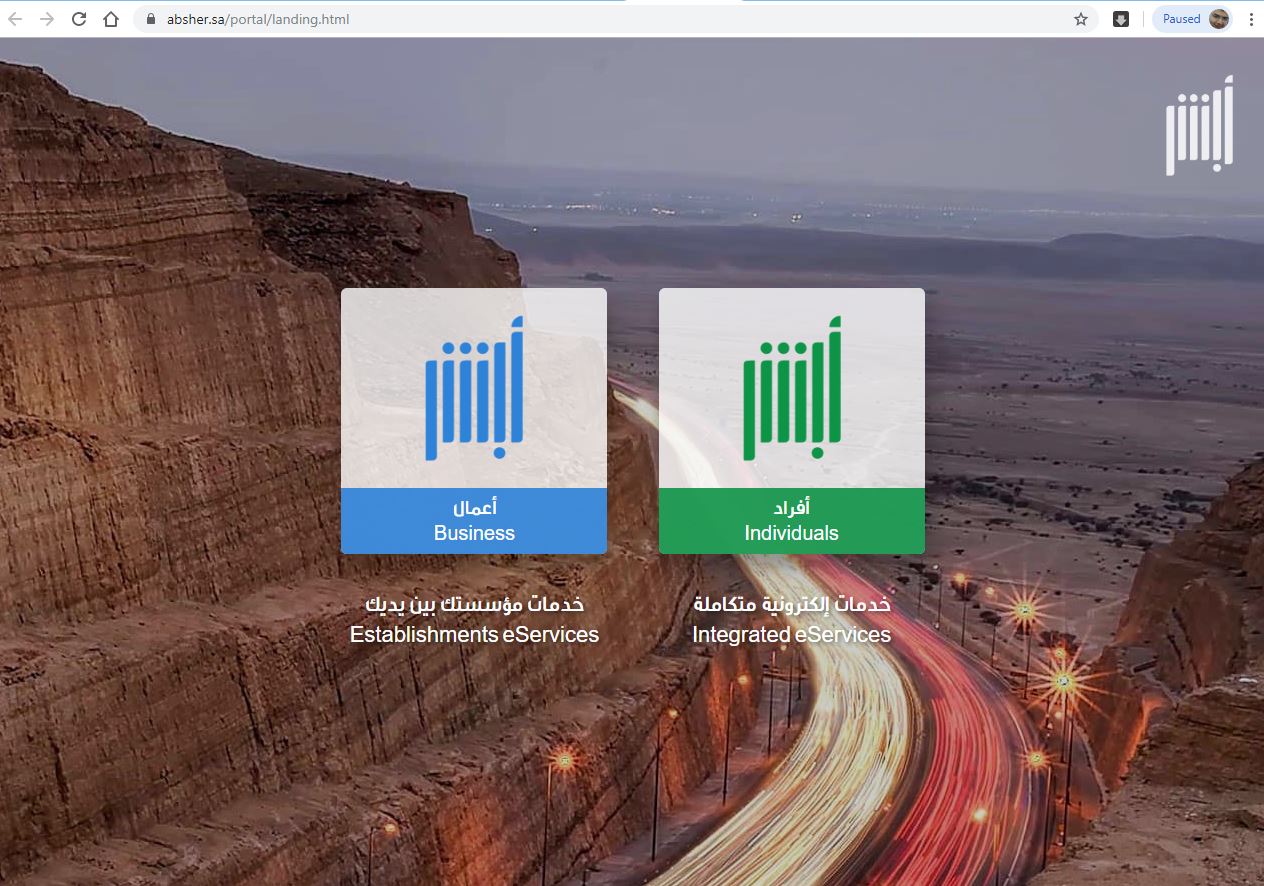Viewport: 1264px width, 886px height.
Task: View site security info via lock icon
Action: (152, 19)
